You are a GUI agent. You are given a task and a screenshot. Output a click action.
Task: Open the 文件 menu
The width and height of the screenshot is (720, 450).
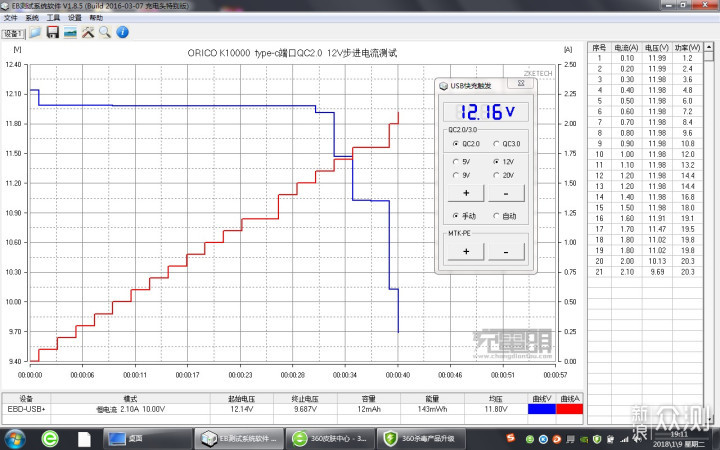[10, 18]
